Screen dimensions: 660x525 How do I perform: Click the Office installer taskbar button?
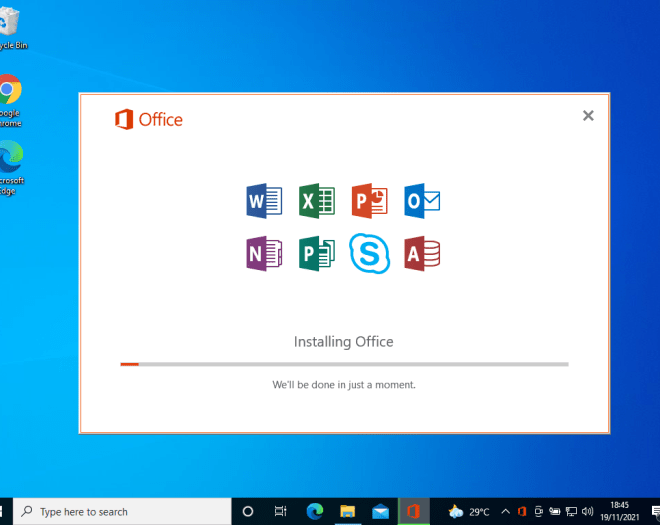(413, 512)
